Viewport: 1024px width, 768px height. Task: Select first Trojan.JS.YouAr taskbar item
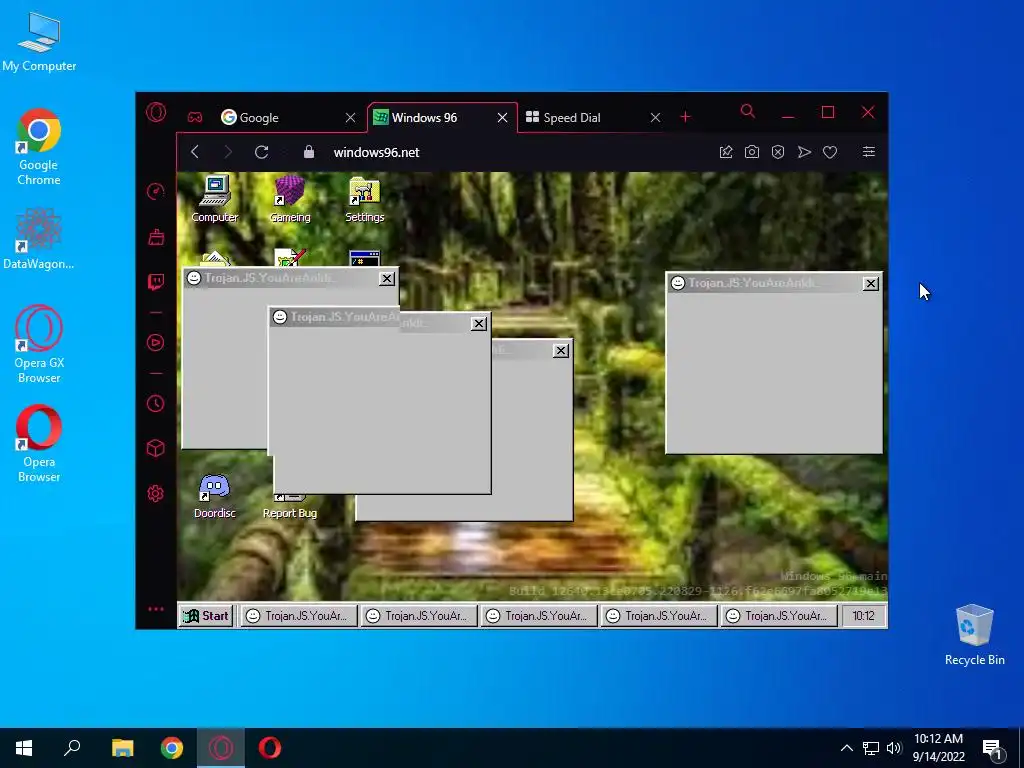point(298,616)
